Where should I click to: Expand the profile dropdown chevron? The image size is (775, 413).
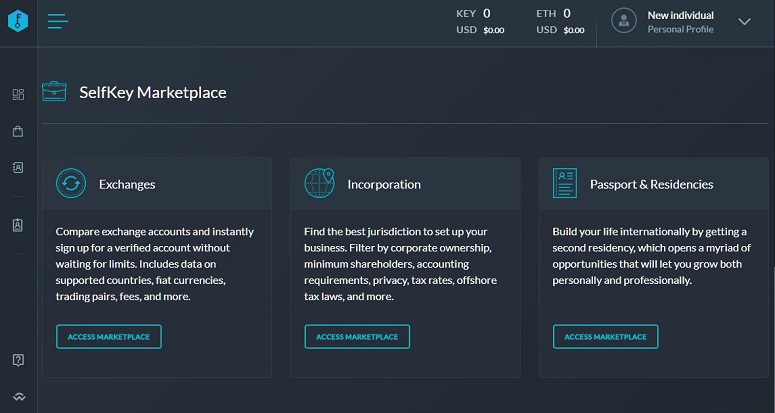[x=744, y=22]
